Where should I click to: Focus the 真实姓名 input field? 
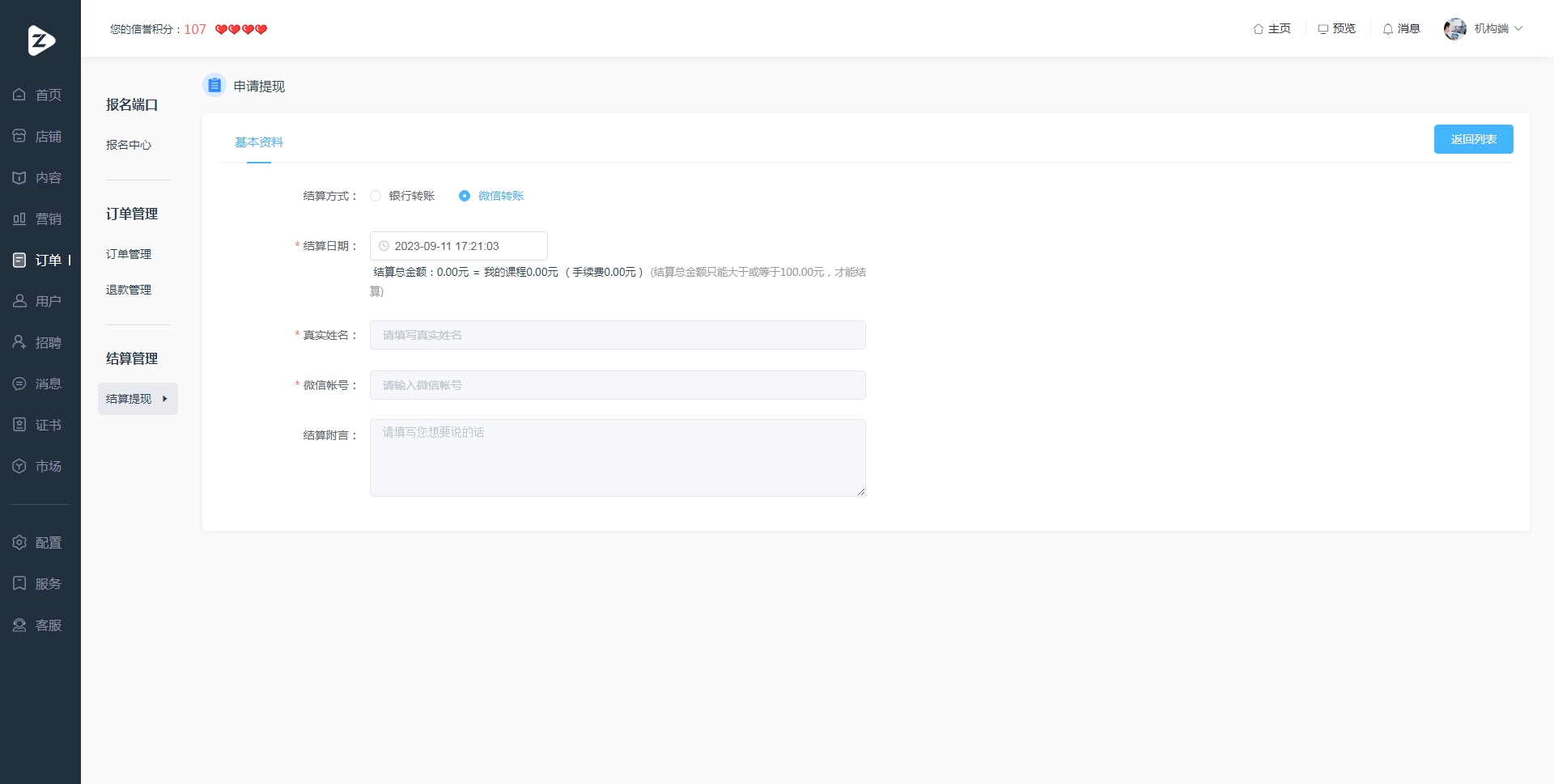coord(618,335)
